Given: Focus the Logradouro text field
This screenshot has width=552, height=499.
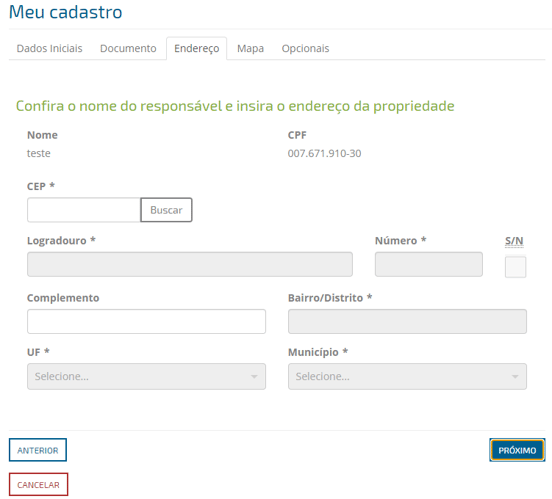Looking at the screenshot, I should [x=190, y=264].
